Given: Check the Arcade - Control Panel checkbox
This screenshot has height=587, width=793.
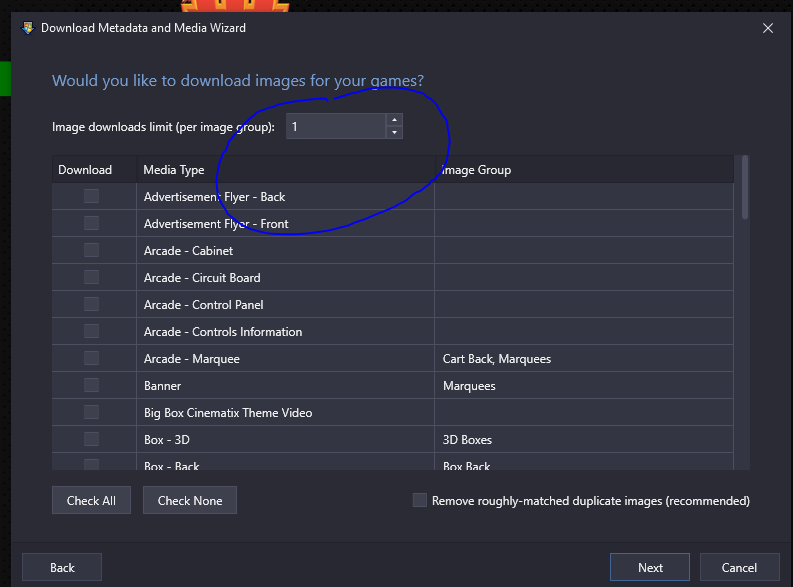Looking at the screenshot, I should [x=92, y=304].
